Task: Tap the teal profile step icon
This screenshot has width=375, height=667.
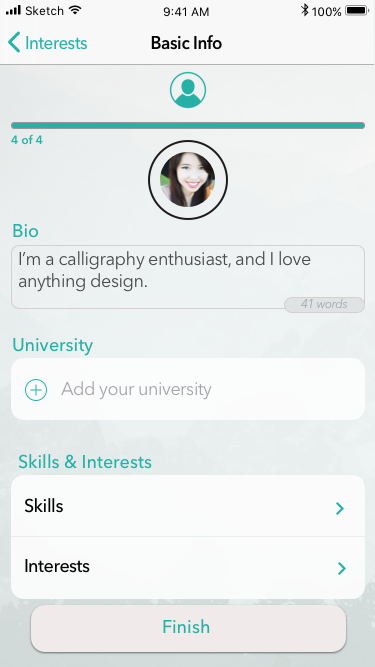Action: (x=188, y=90)
